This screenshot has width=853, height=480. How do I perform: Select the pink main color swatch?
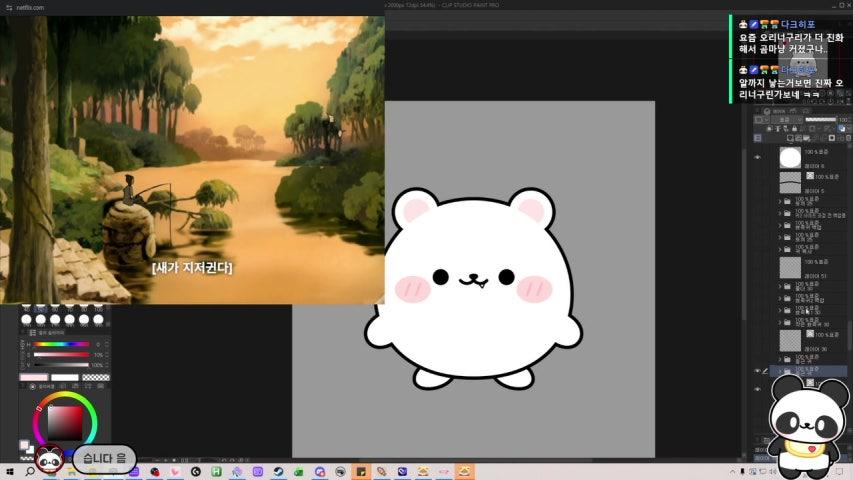click(x=34, y=377)
